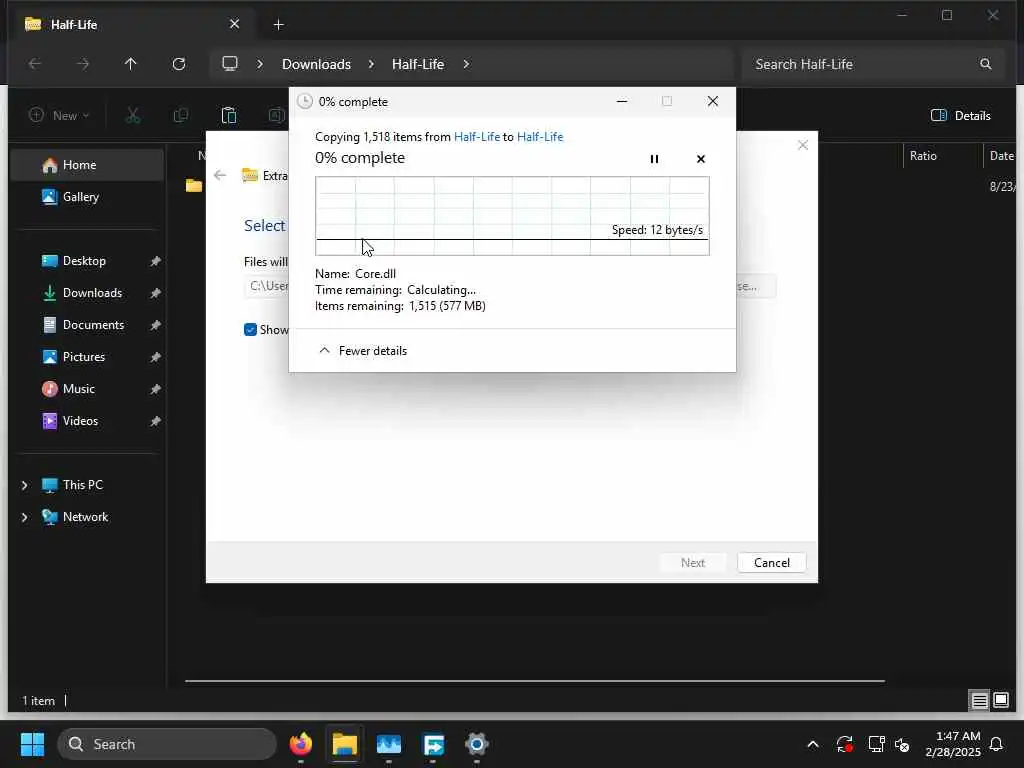Expand chevron after Half-Life breadcrumb

pyautogui.click(x=466, y=64)
